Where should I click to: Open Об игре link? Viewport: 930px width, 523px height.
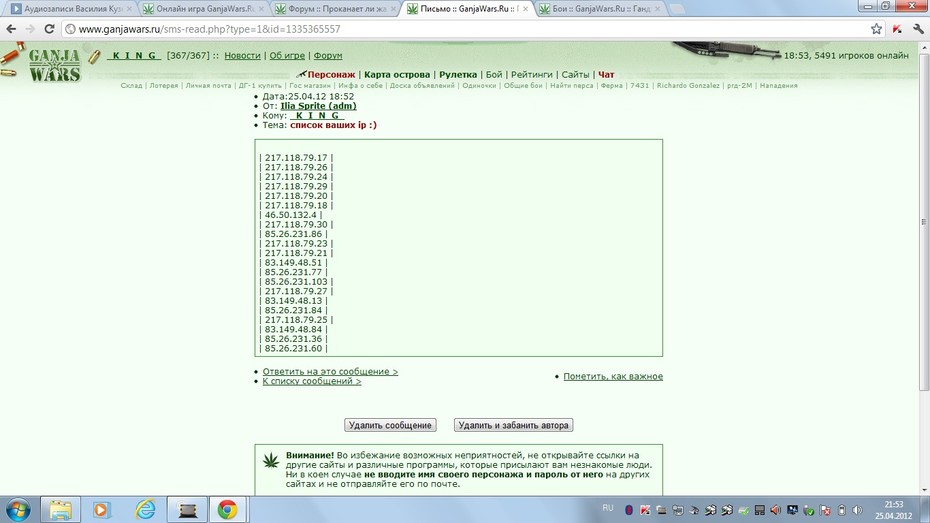click(x=287, y=55)
